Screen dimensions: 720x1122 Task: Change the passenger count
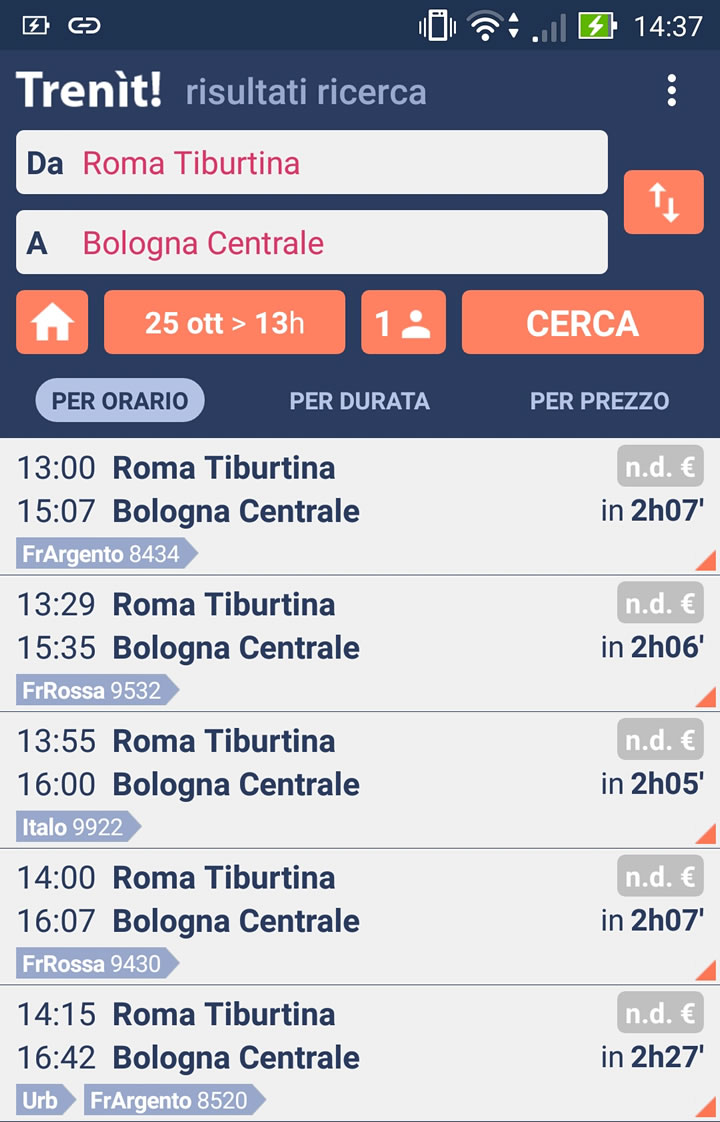[403, 322]
